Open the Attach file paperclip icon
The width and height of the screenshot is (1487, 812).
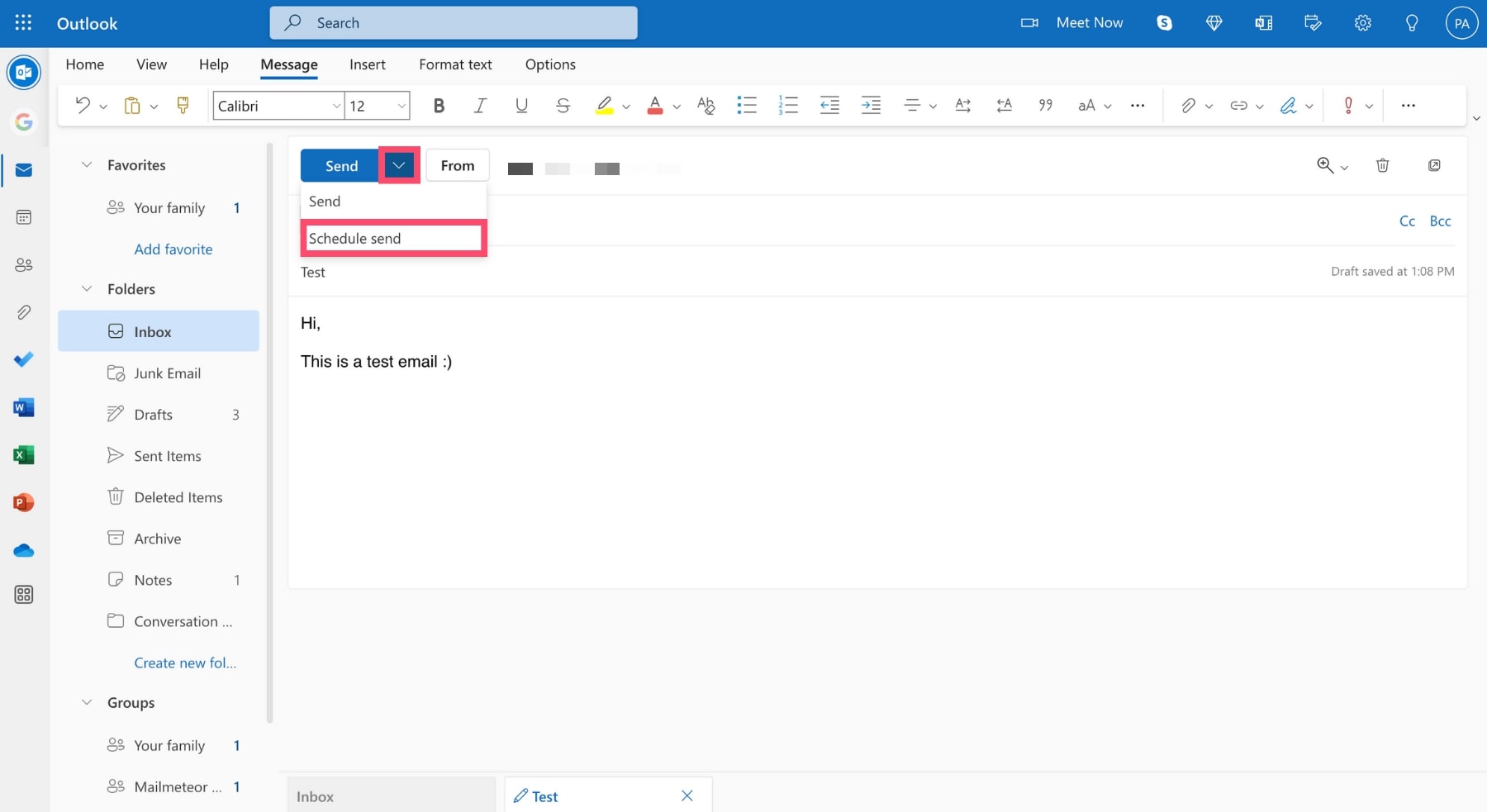1188,105
